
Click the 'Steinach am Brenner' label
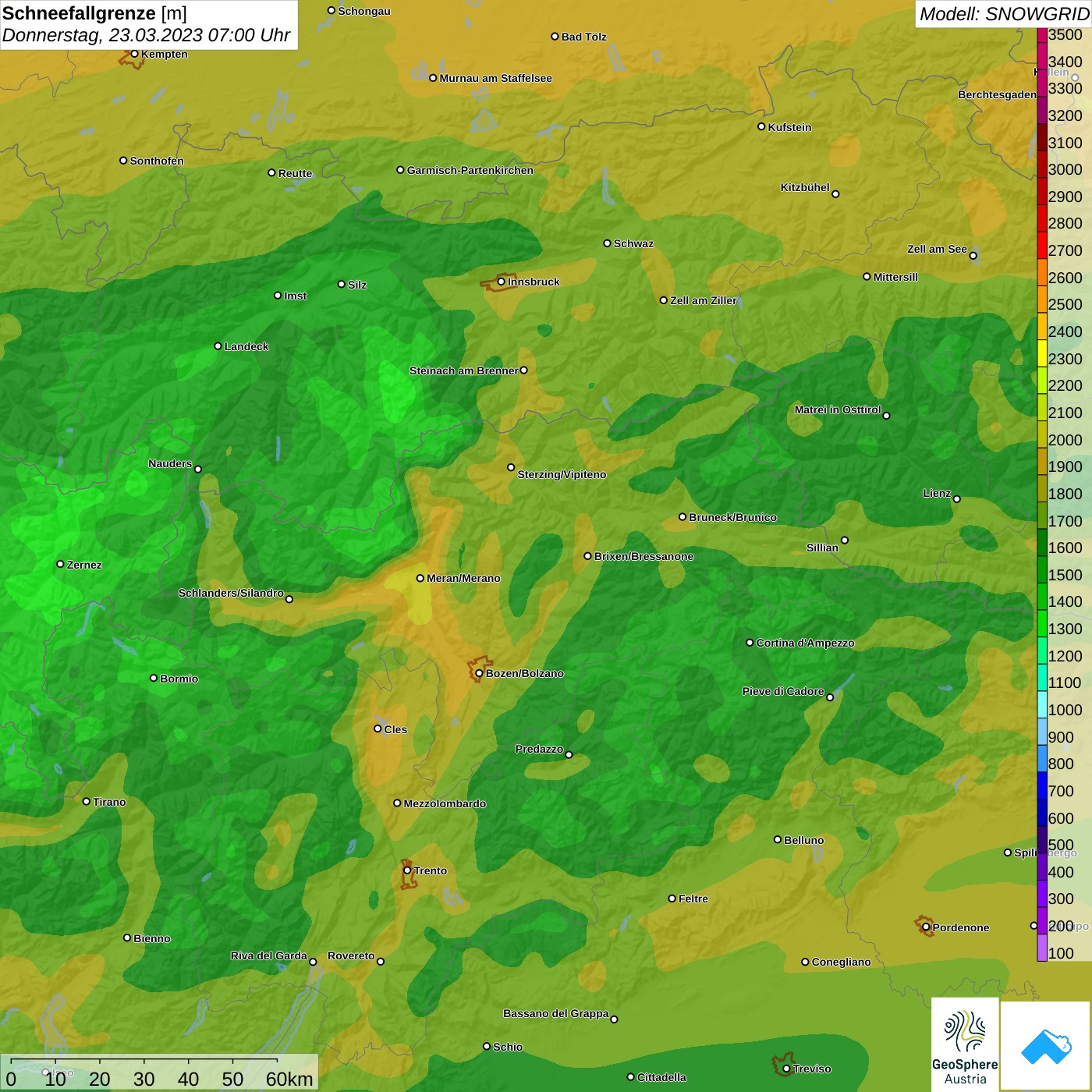point(463,370)
